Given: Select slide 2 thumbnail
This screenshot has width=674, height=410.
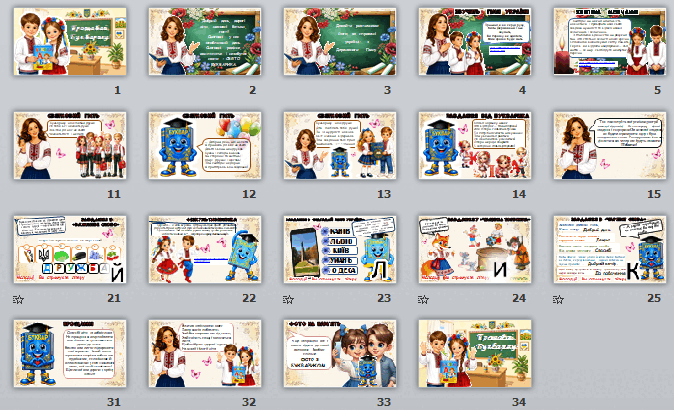Looking at the screenshot, I should [x=205, y=41].
